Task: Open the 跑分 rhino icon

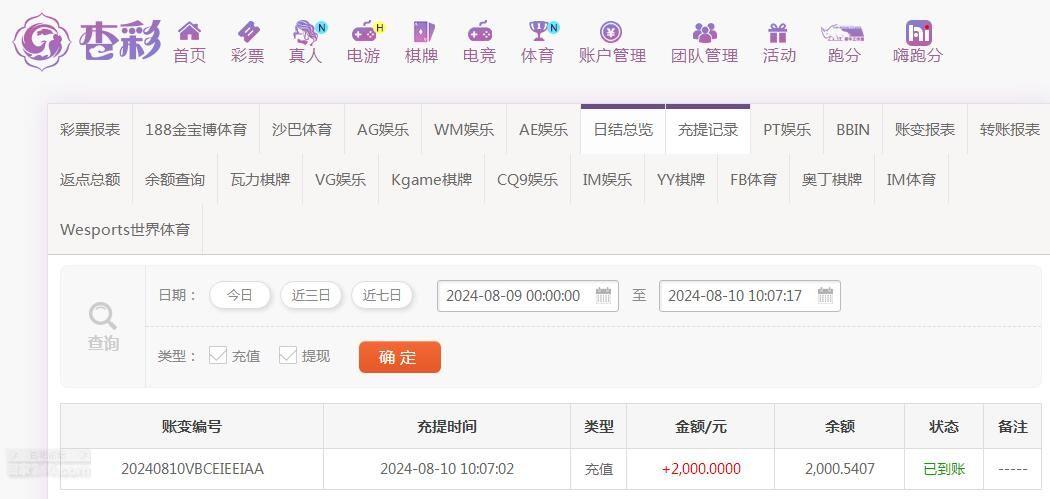Action: click(842, 32)
